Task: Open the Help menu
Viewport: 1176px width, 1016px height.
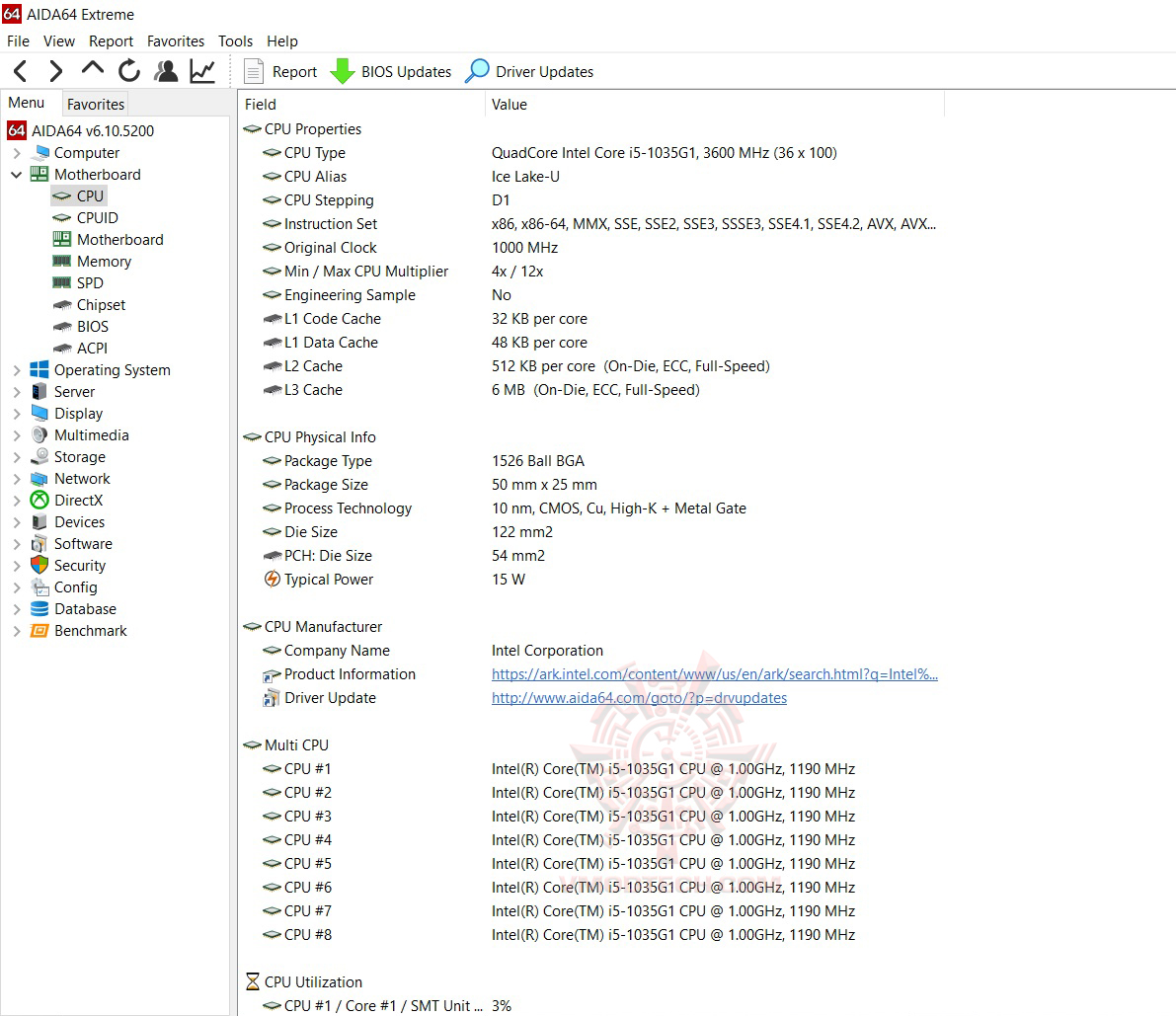Action: pos(282,41)
